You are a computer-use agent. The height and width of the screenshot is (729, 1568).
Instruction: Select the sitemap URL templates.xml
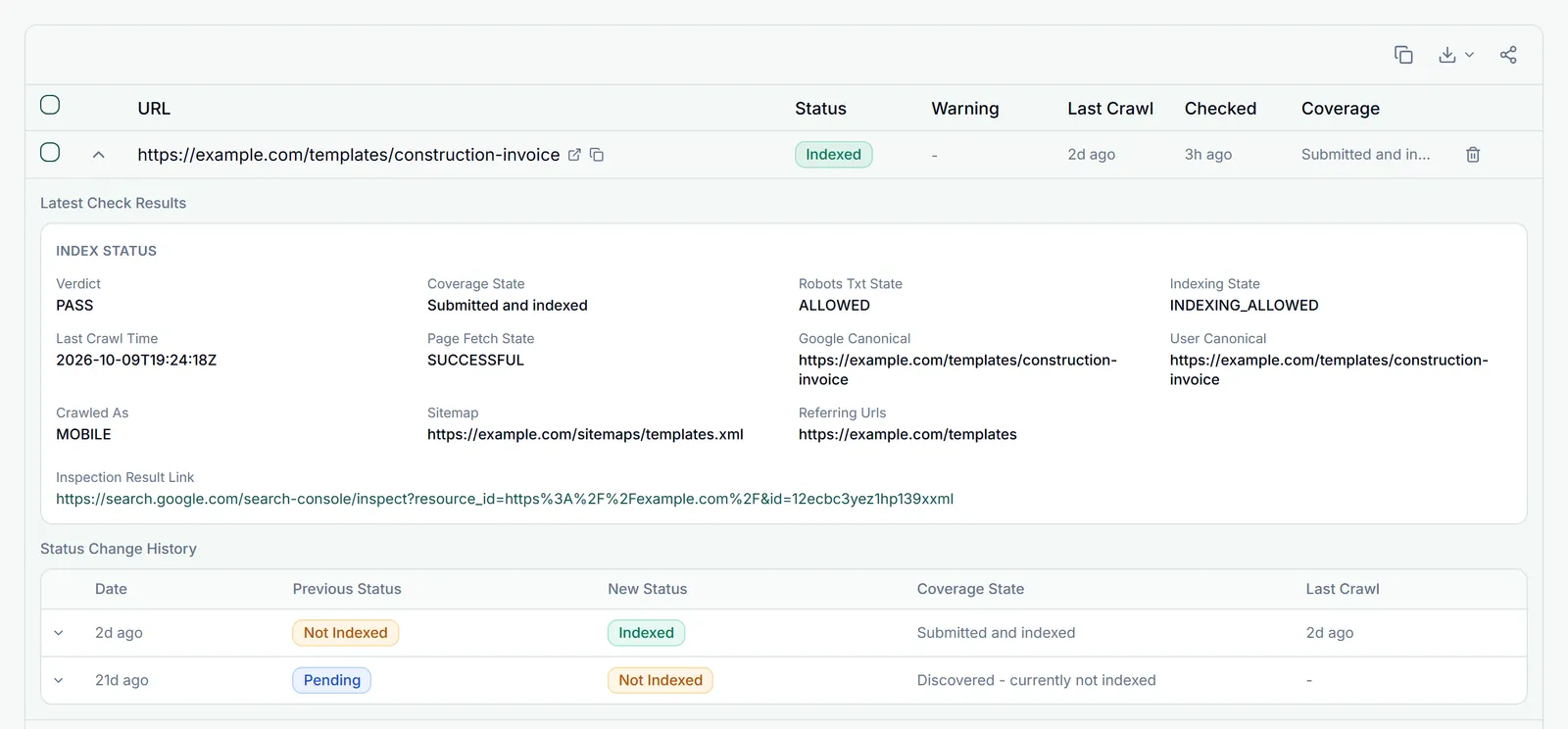coord(585,434)
